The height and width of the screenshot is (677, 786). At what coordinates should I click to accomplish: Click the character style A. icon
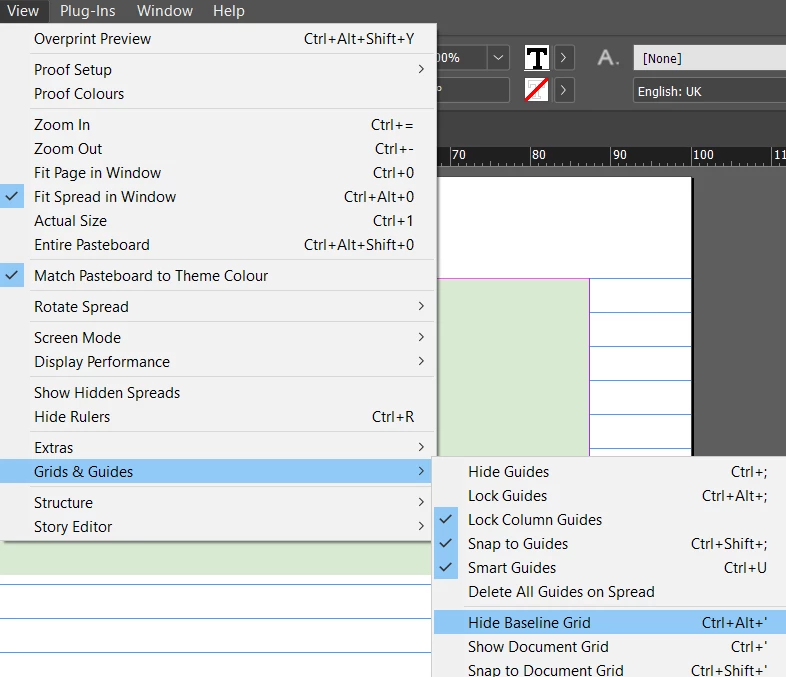[608, 58]
